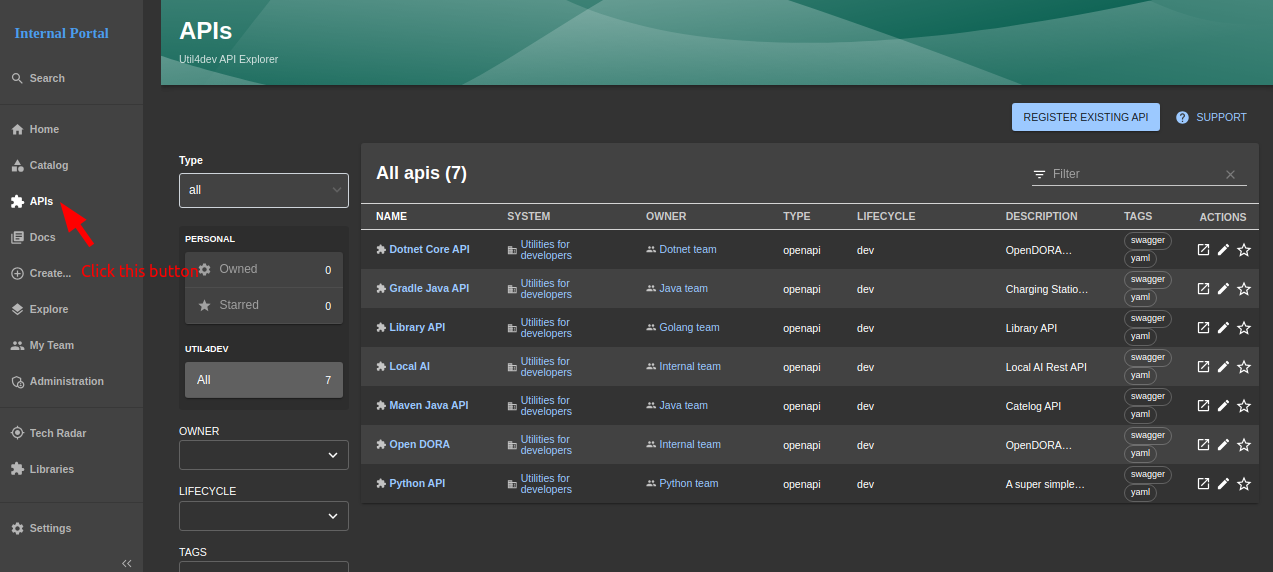The height and width of the screenshot is (572, 1273).
Task: Select the Starred personal filter
Action: click(264, 305)
